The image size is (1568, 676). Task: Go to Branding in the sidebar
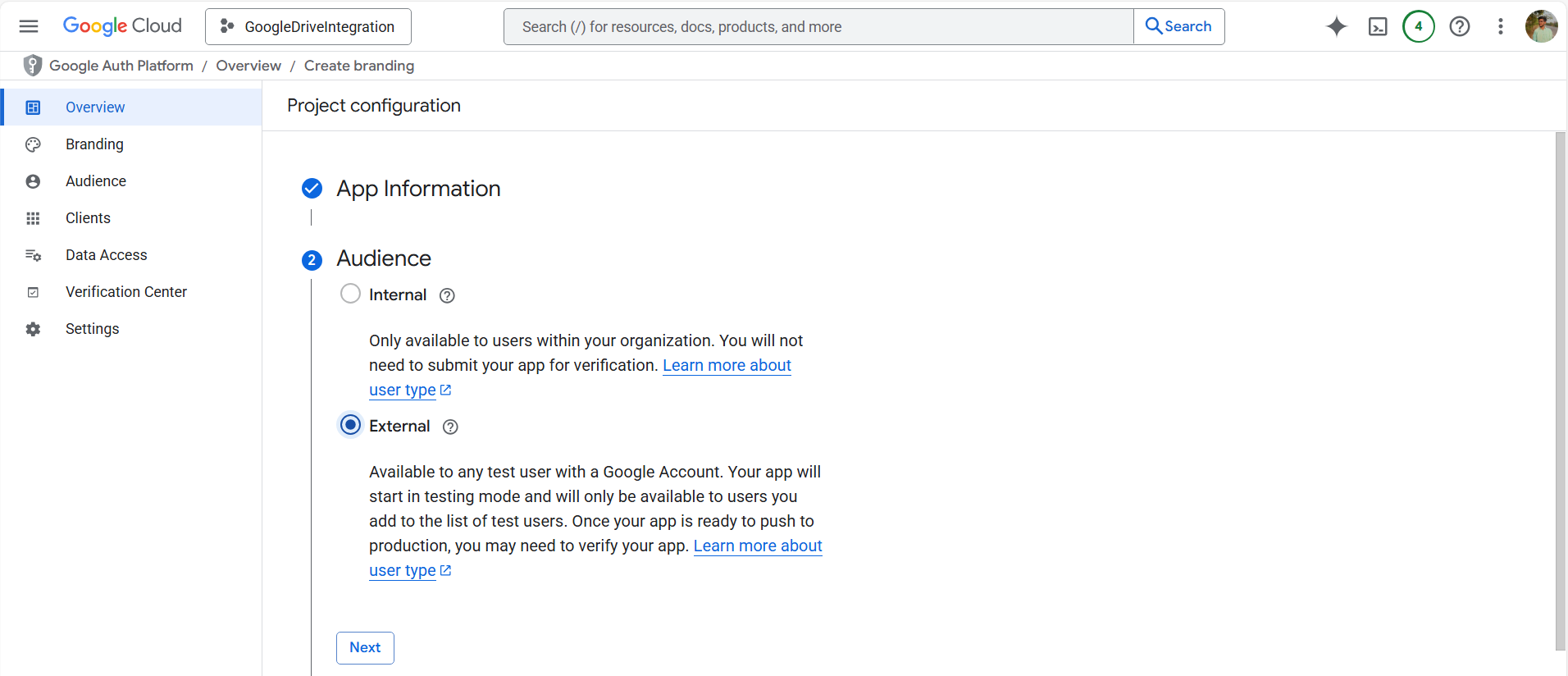94,144
